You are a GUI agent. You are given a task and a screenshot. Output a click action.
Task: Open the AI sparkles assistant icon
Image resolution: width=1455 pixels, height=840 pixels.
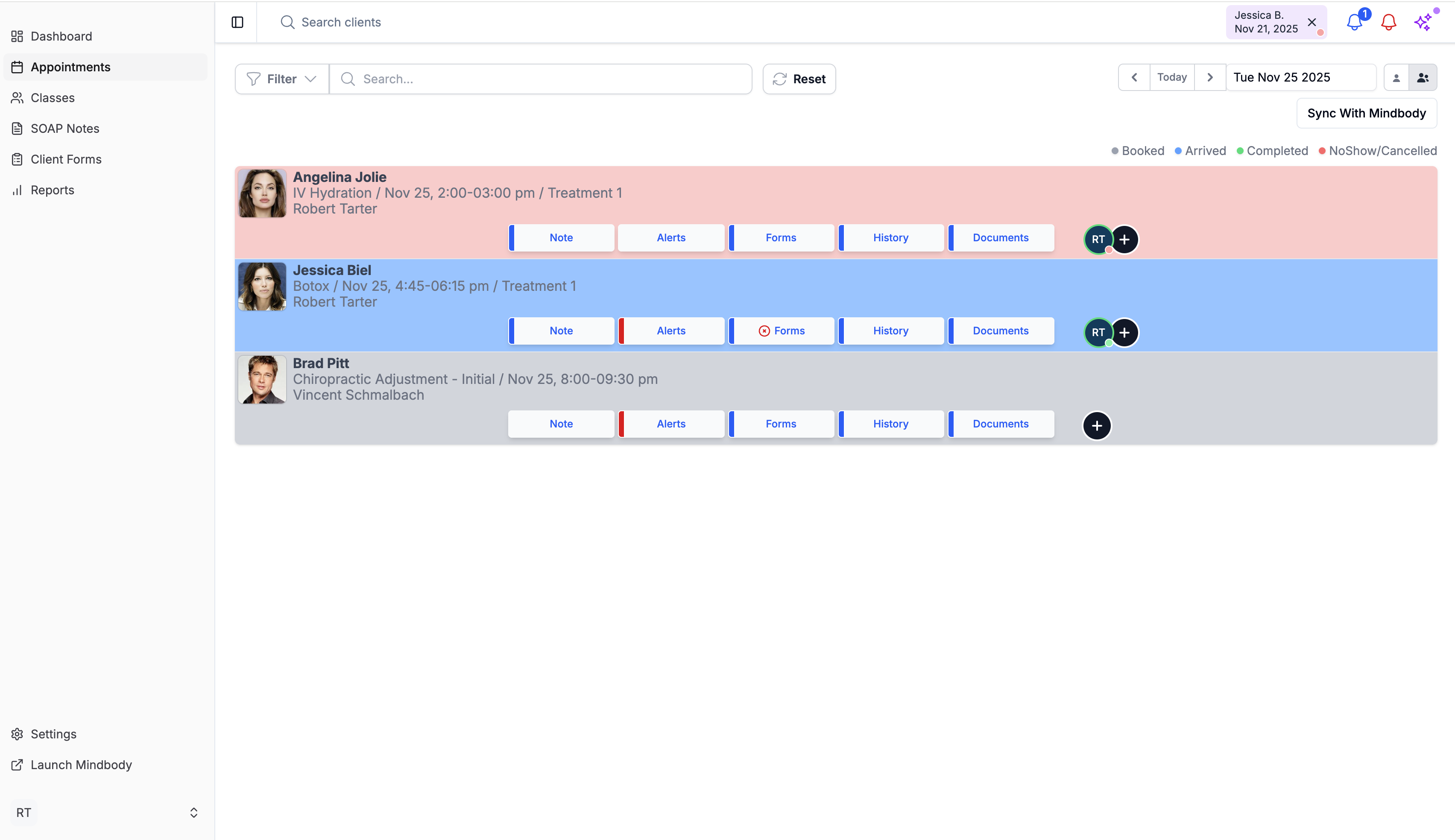[1423, 23]
